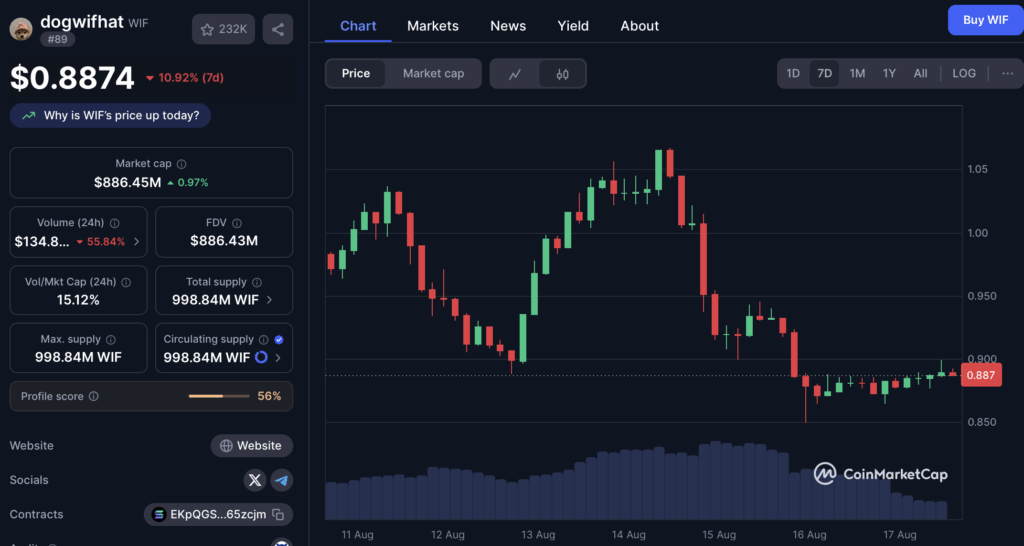Click the #89 rank badge
This screenshot has height=546, width=1024.
pyautogui.click(x=57, y=39)
